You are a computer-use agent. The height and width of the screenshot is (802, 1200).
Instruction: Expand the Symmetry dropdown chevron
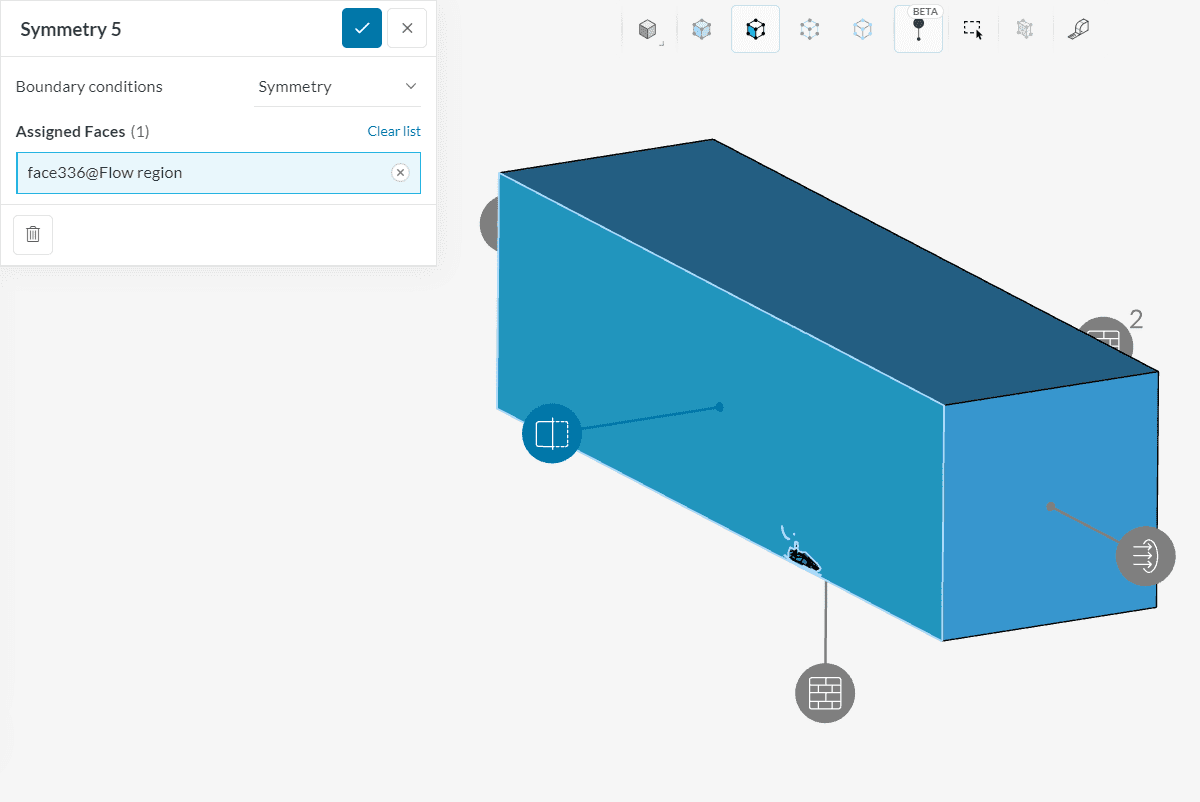pos(411,87)
